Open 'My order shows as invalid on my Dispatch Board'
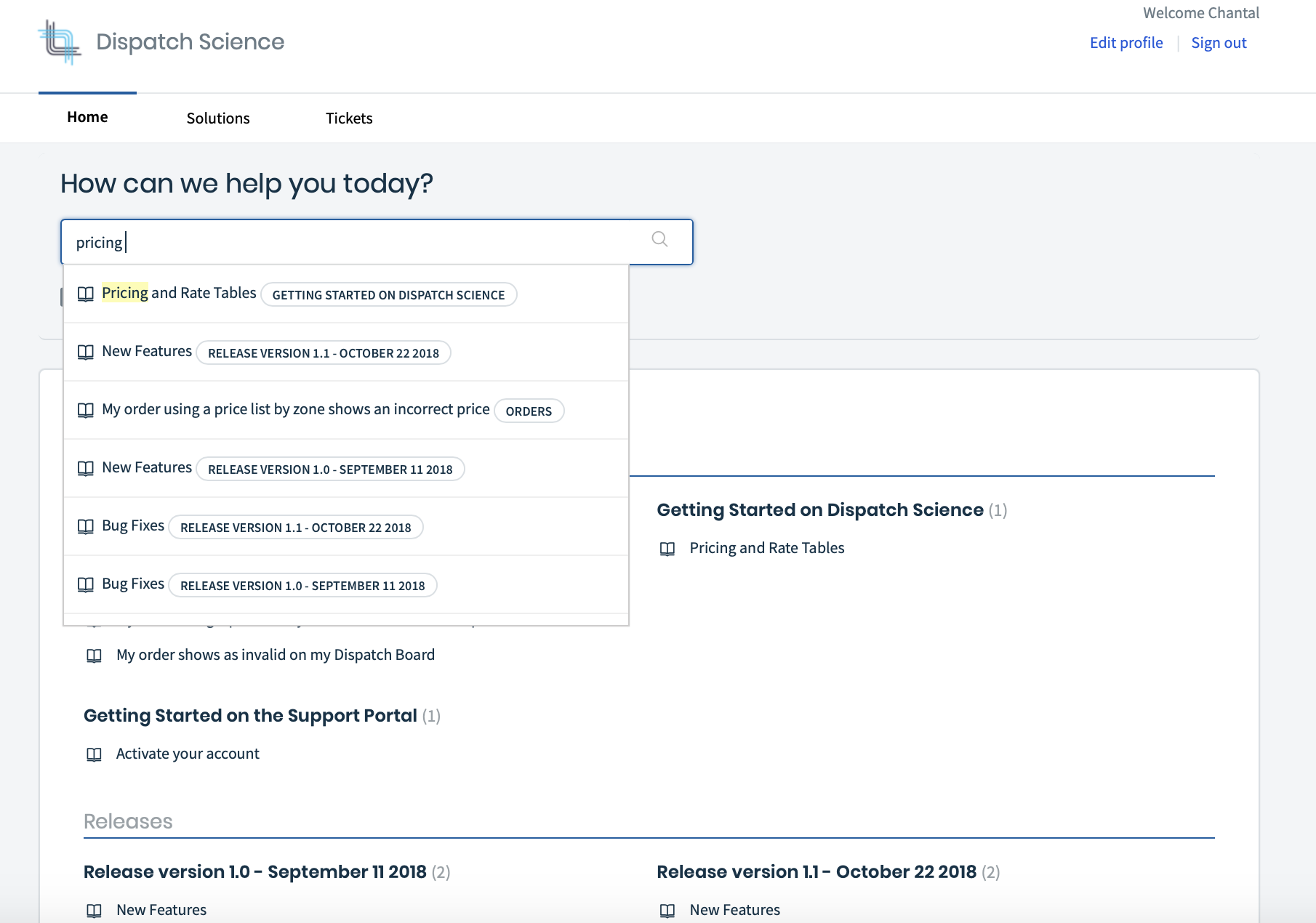Viewport: 1316px width, 923px height. click(x=276, y=655)
